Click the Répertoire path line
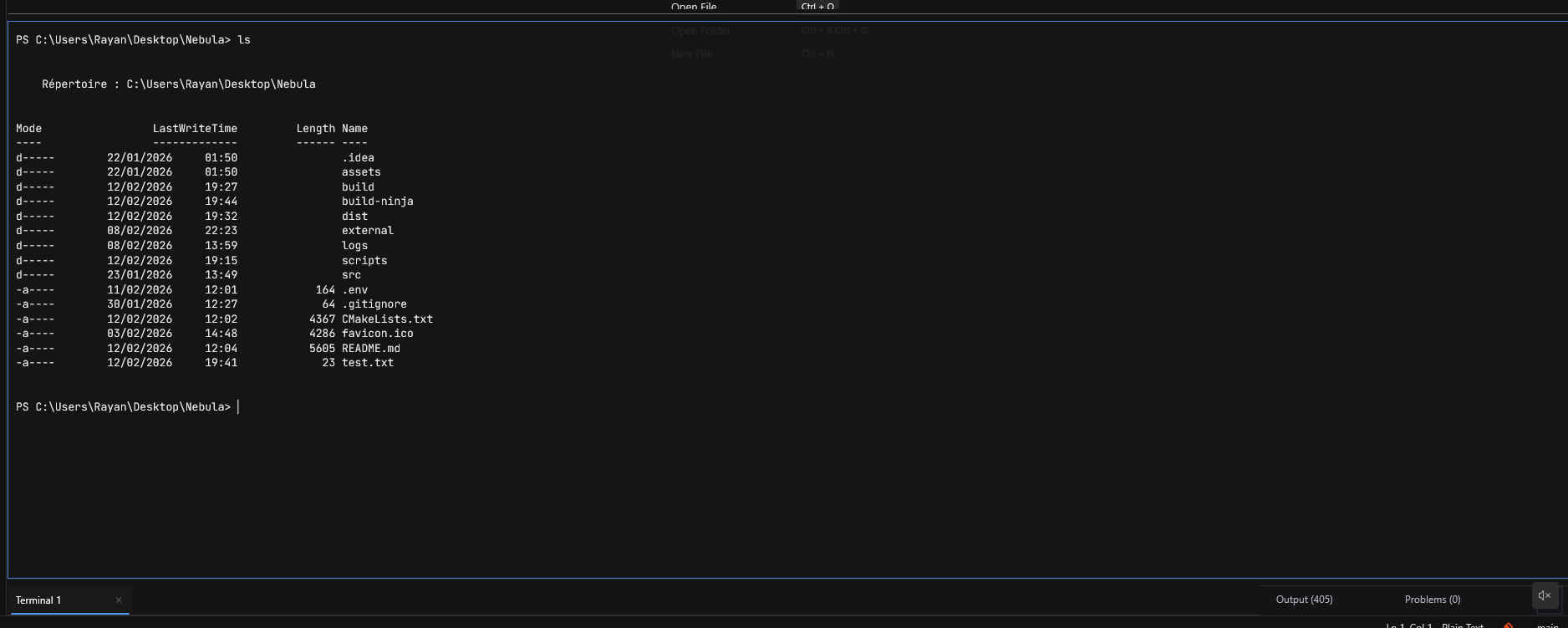 click(179, 84)
